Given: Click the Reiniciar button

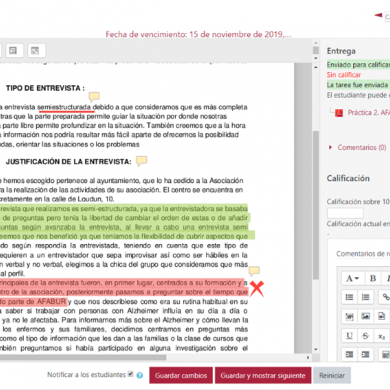Looking at the screenshot, I should pyautogui.click(x=332, y=376).
